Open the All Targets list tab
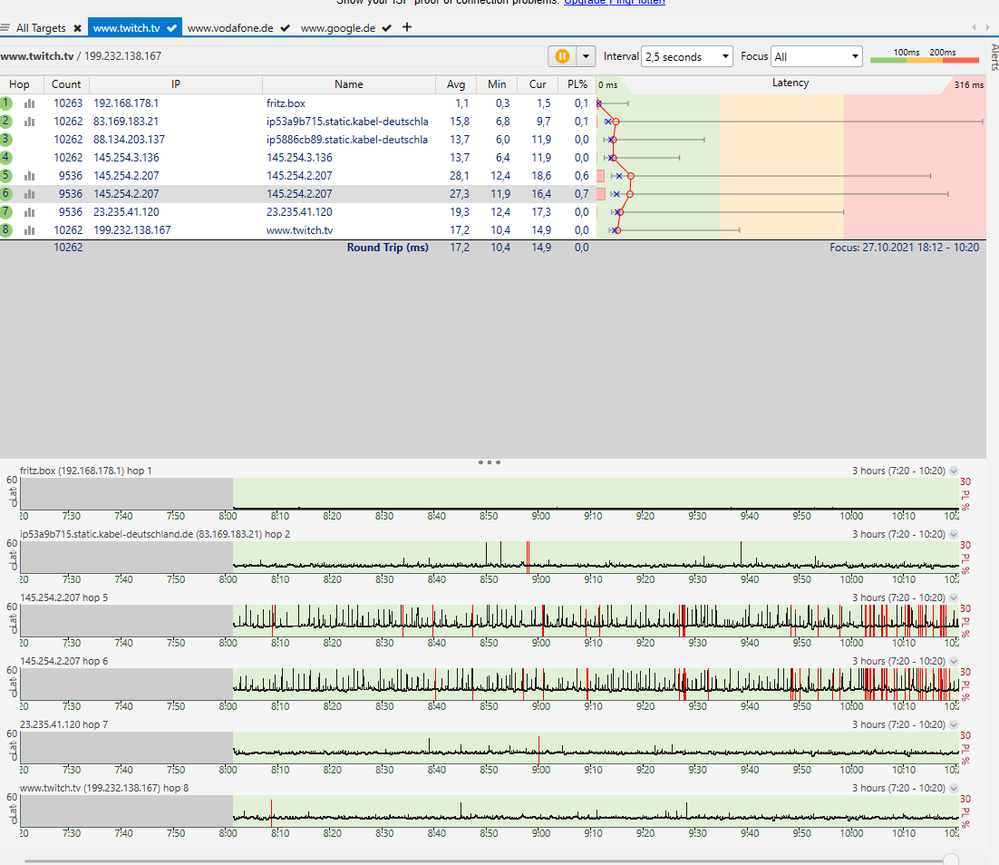The height and width of the screenshot is (865, 999). (40, 28)
